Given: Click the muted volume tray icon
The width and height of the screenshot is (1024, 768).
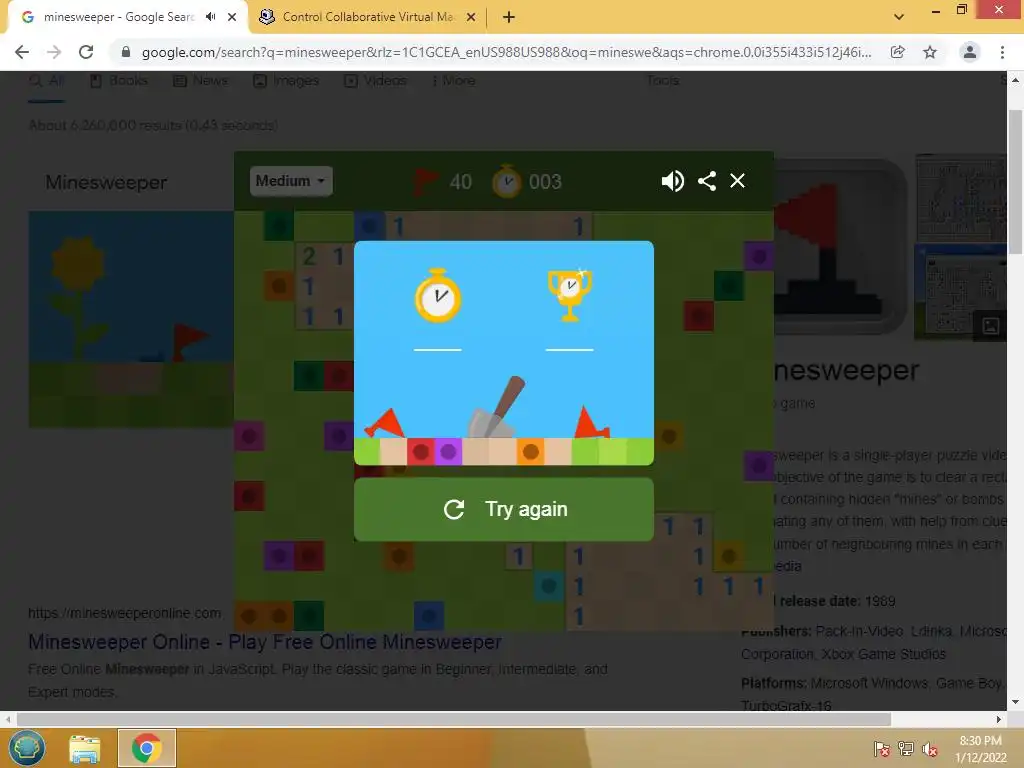Looking at the screenshot, I should click(930, 748).
